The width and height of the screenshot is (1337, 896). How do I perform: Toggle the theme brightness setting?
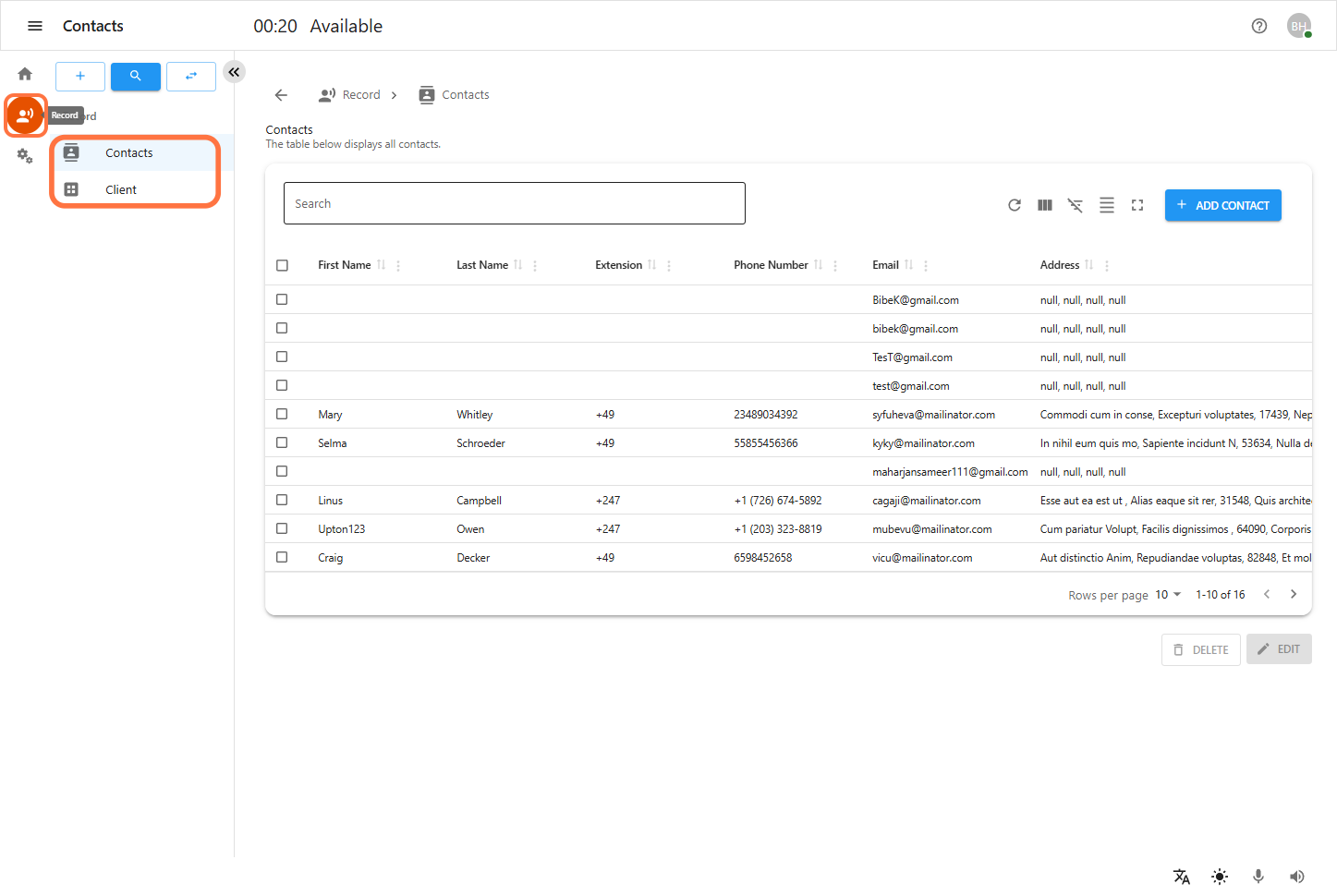click(x=1220, y=876)
